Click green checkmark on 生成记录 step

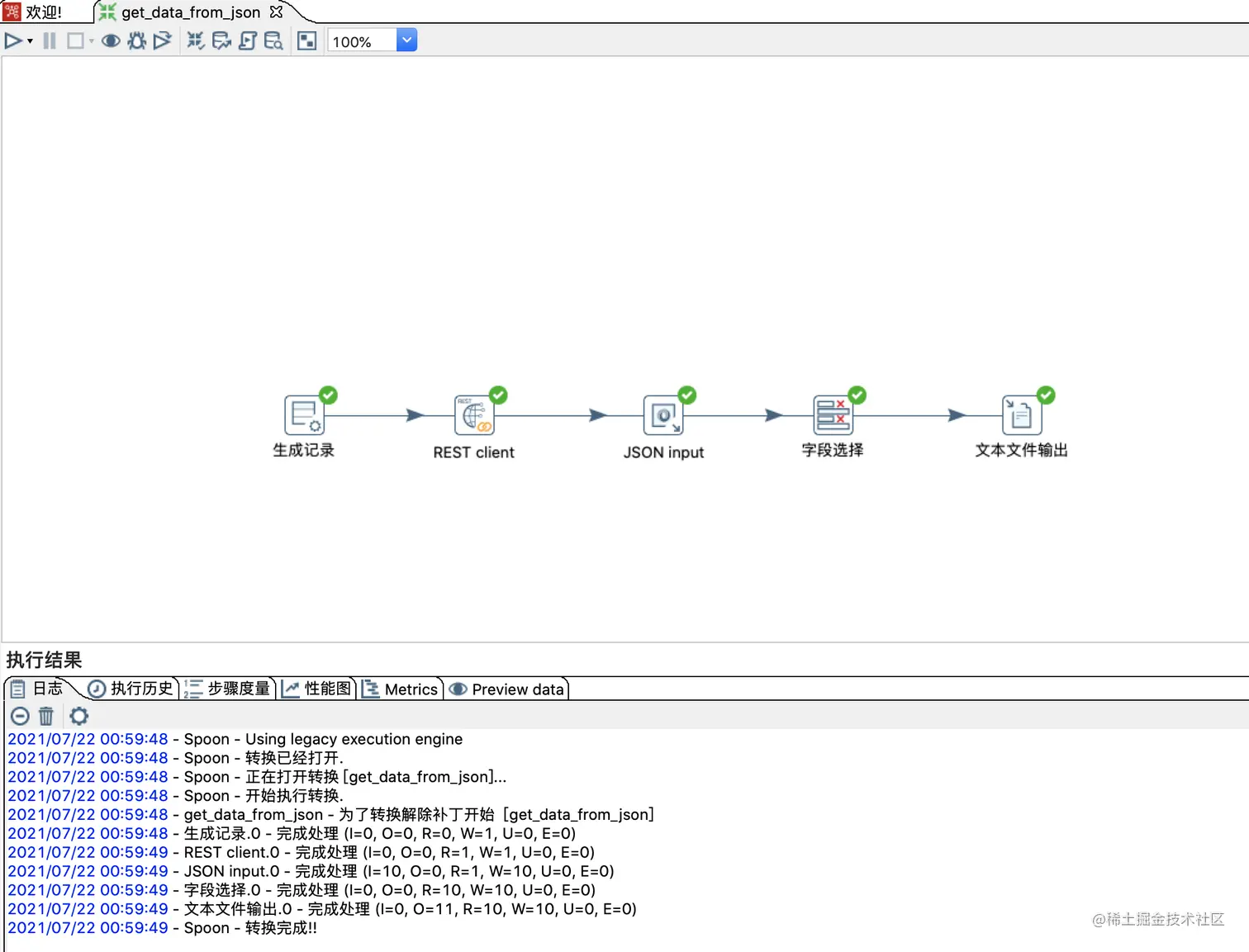click(328, 395)
